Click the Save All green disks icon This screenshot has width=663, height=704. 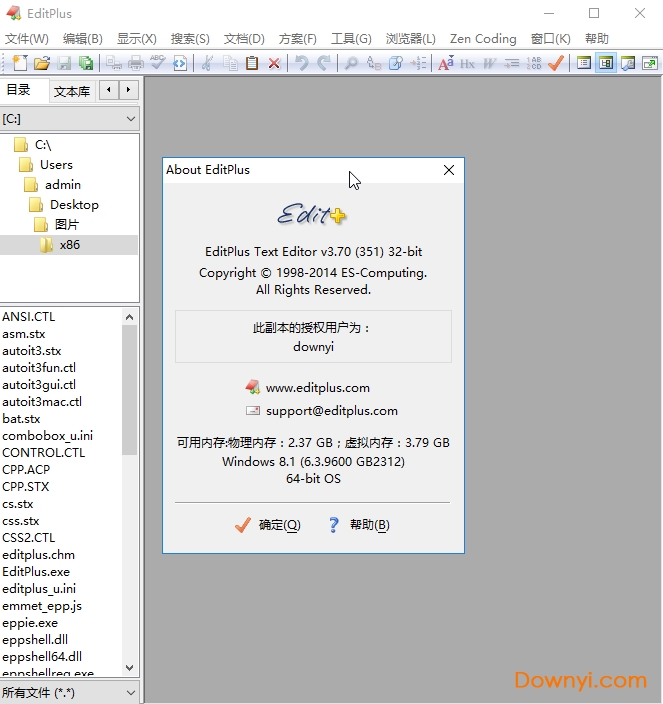[x=85, y=63]
